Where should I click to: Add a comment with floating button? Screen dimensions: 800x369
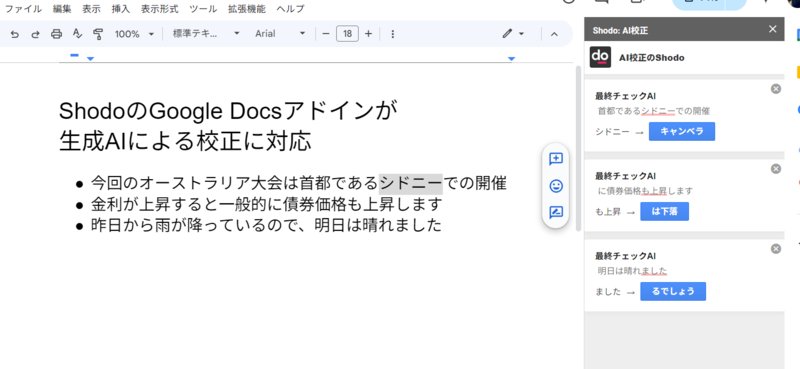pyautogui.click(x=556, y=159)
